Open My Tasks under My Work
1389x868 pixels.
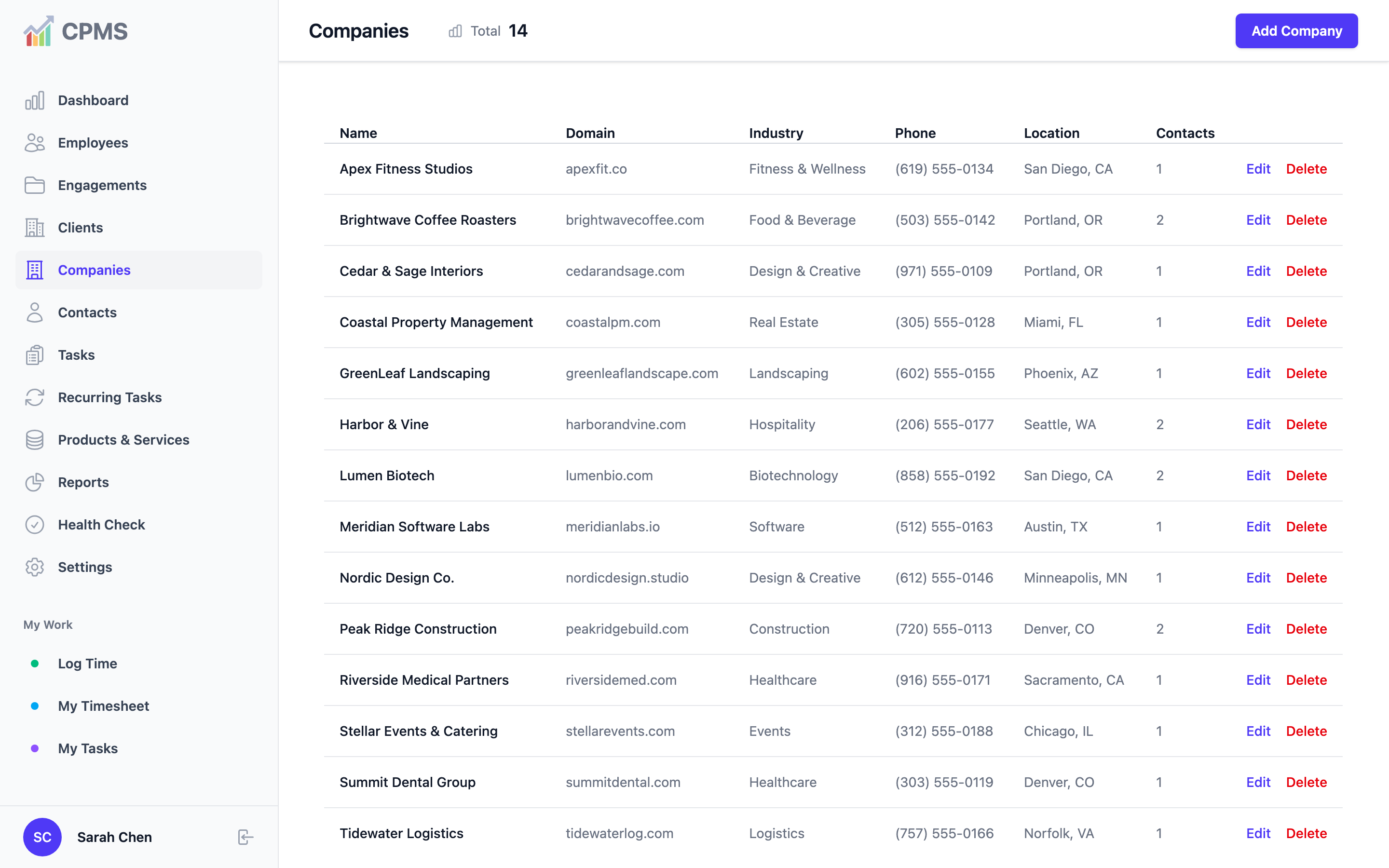[x=139, y=748]
